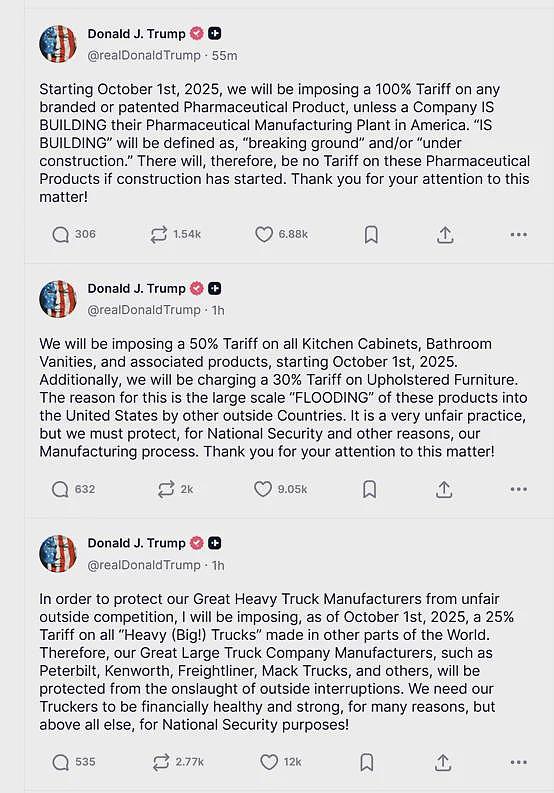554x793 pixels.
Task: Reply to the Heavy Trucks tariff post
Action: coord(61,762)
